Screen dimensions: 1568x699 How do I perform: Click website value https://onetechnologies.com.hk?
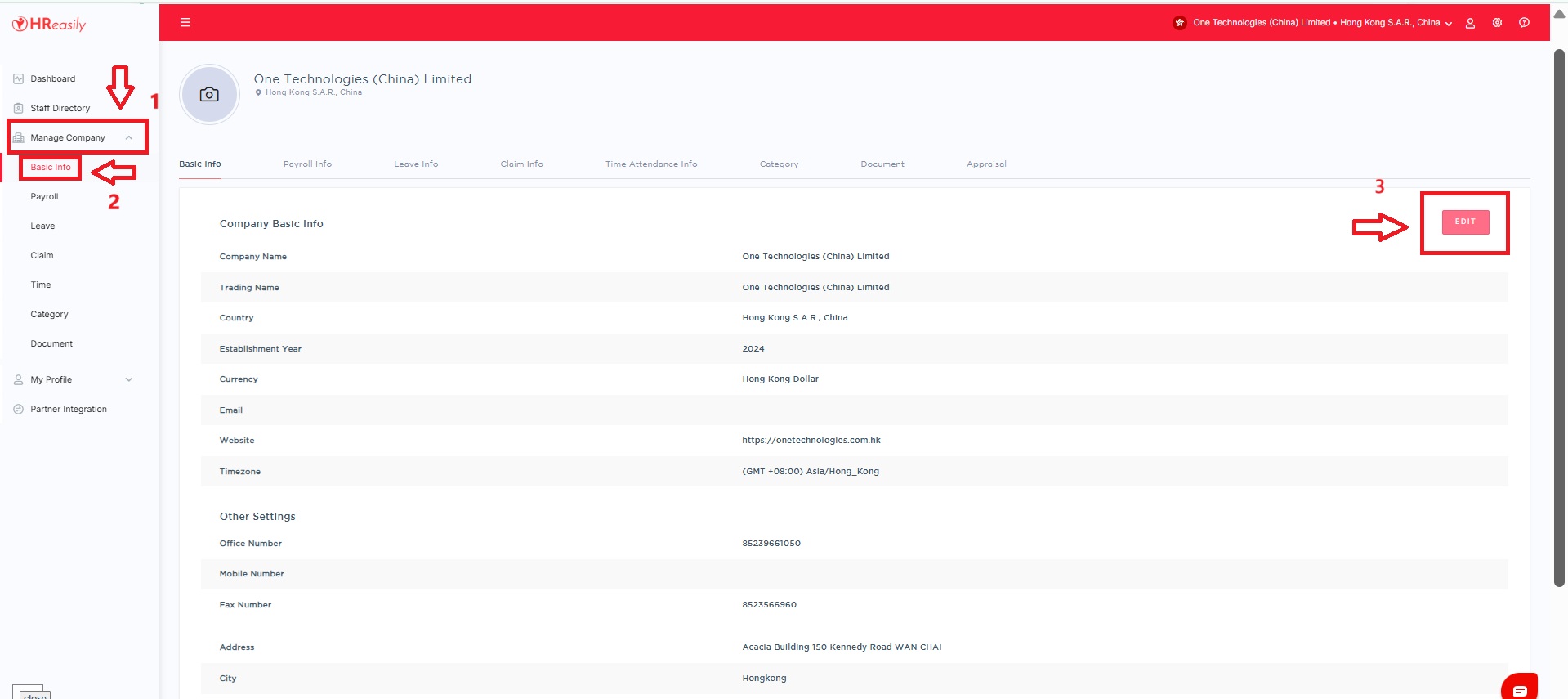click(x=811, y=440)
